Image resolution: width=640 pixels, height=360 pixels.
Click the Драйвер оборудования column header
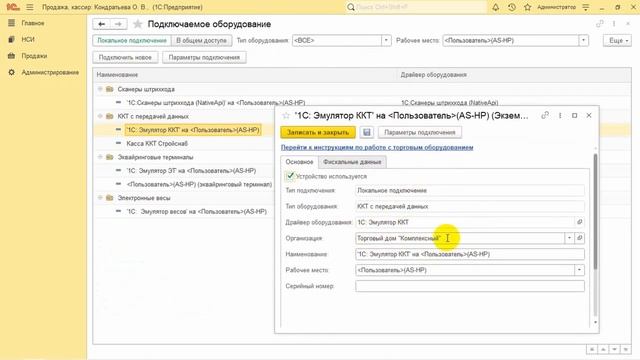click(433, 75)
